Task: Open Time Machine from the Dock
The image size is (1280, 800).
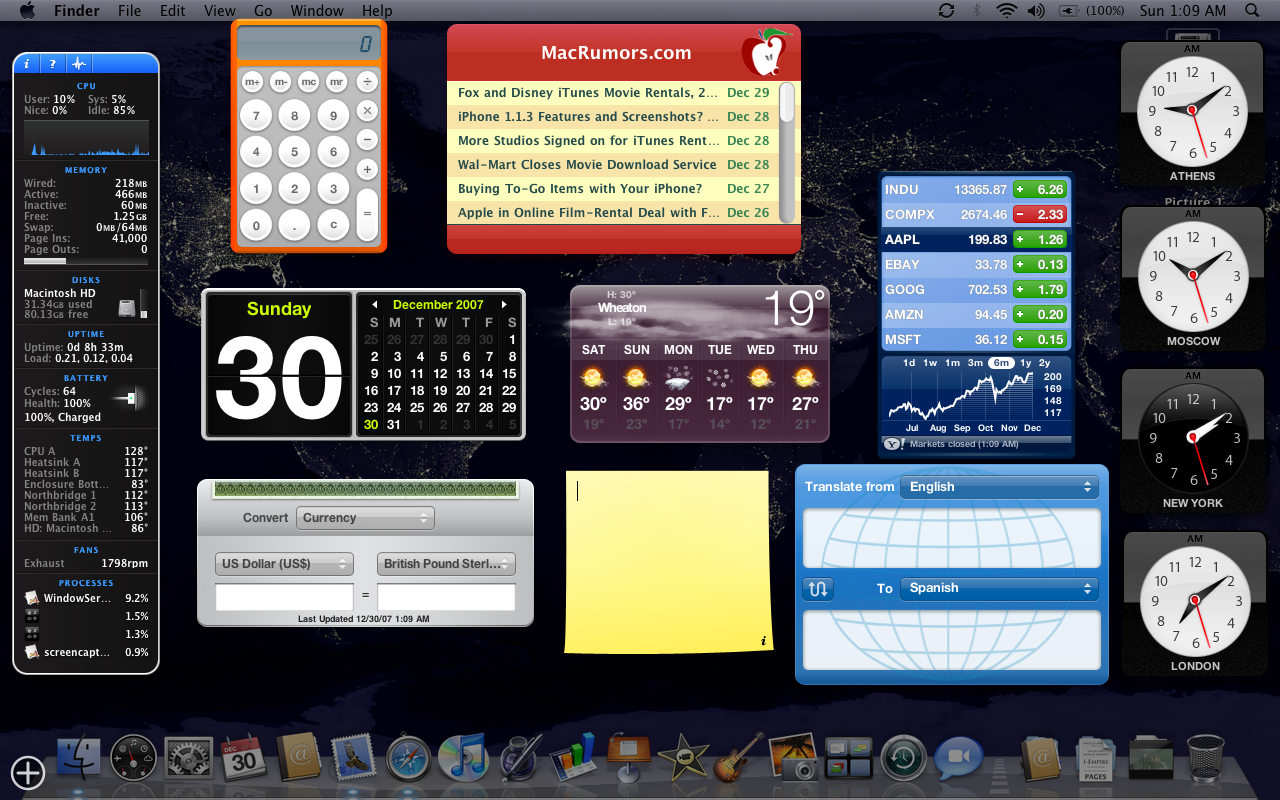Action: pyautogui.click(x=903, y=759)
